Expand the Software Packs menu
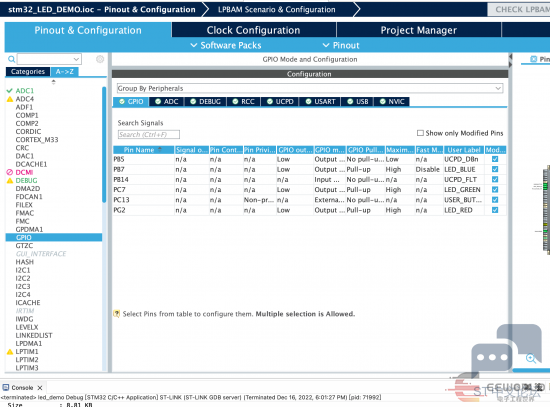This screenshot has height=407, width=550. 226,45
